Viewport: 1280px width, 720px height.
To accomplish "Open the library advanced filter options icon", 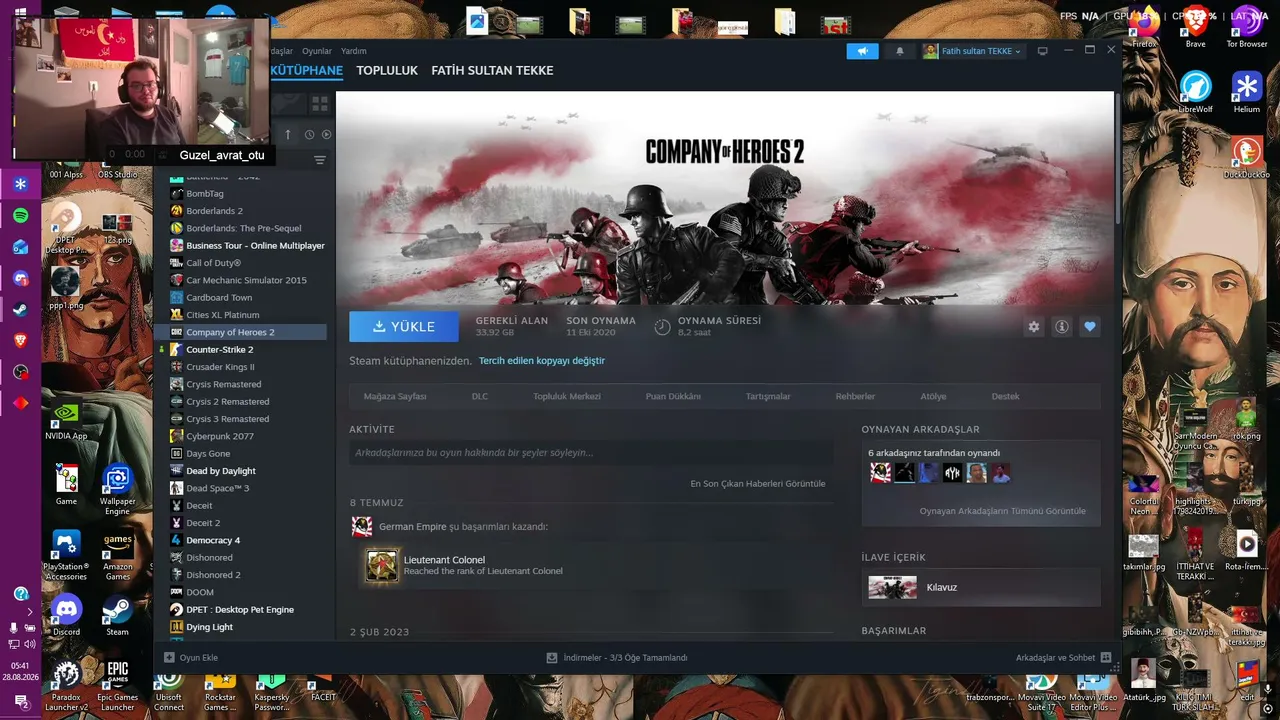I will 320,160.
